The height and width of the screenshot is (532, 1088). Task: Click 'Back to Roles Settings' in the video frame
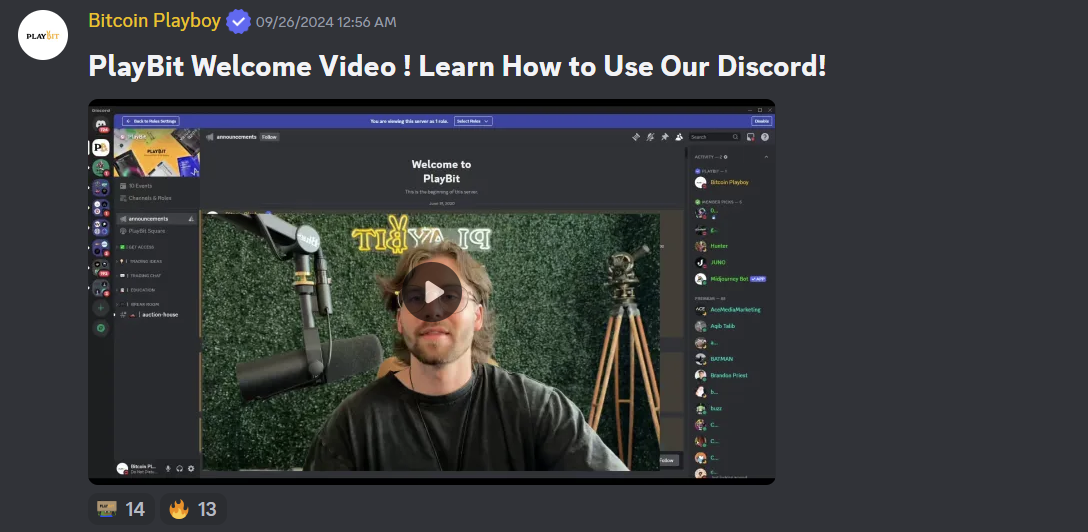point(151,121)
